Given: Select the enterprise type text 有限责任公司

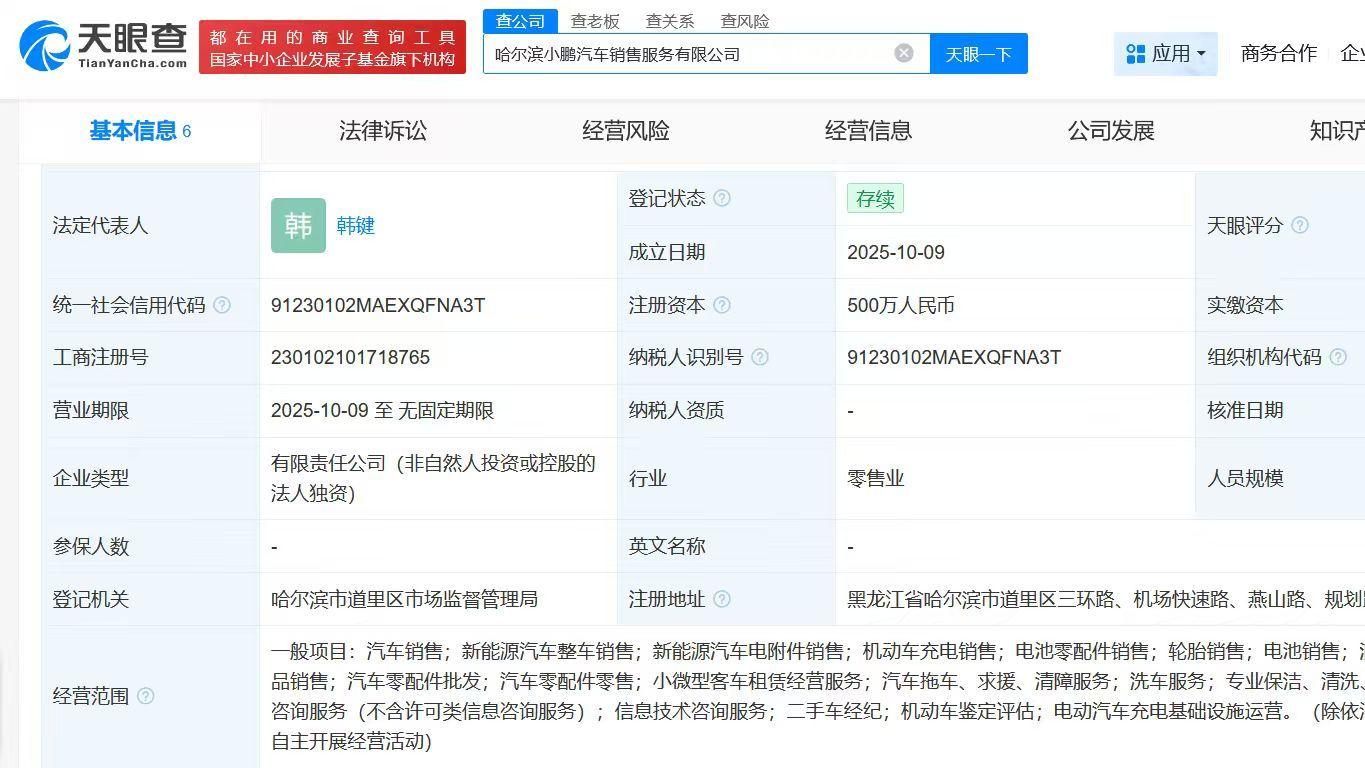Looking at the screenshot, I should click(433, 478).
